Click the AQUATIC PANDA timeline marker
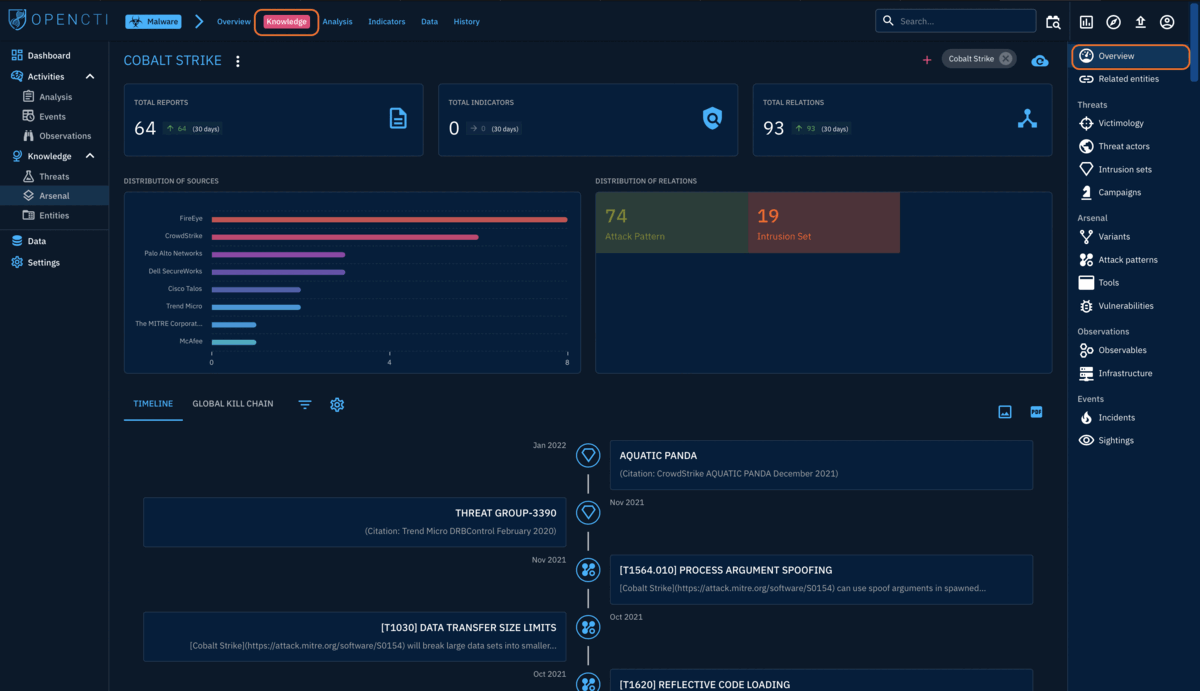The width and height of the screenshot is (1200, 691). click(x=589, y=456)
